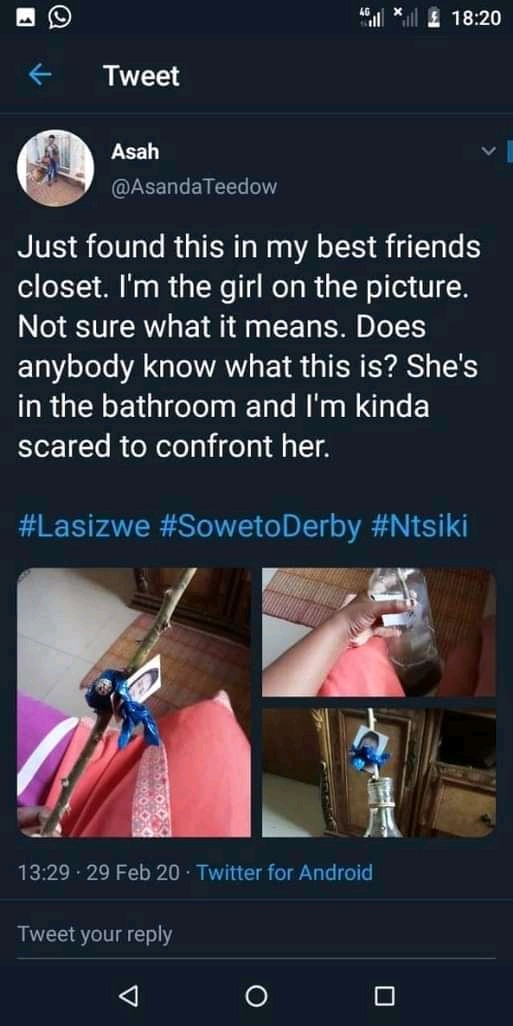Screen dimensions: 513x1026
Task: Open the hand holding bottle photo
Action: click(379, 632)
